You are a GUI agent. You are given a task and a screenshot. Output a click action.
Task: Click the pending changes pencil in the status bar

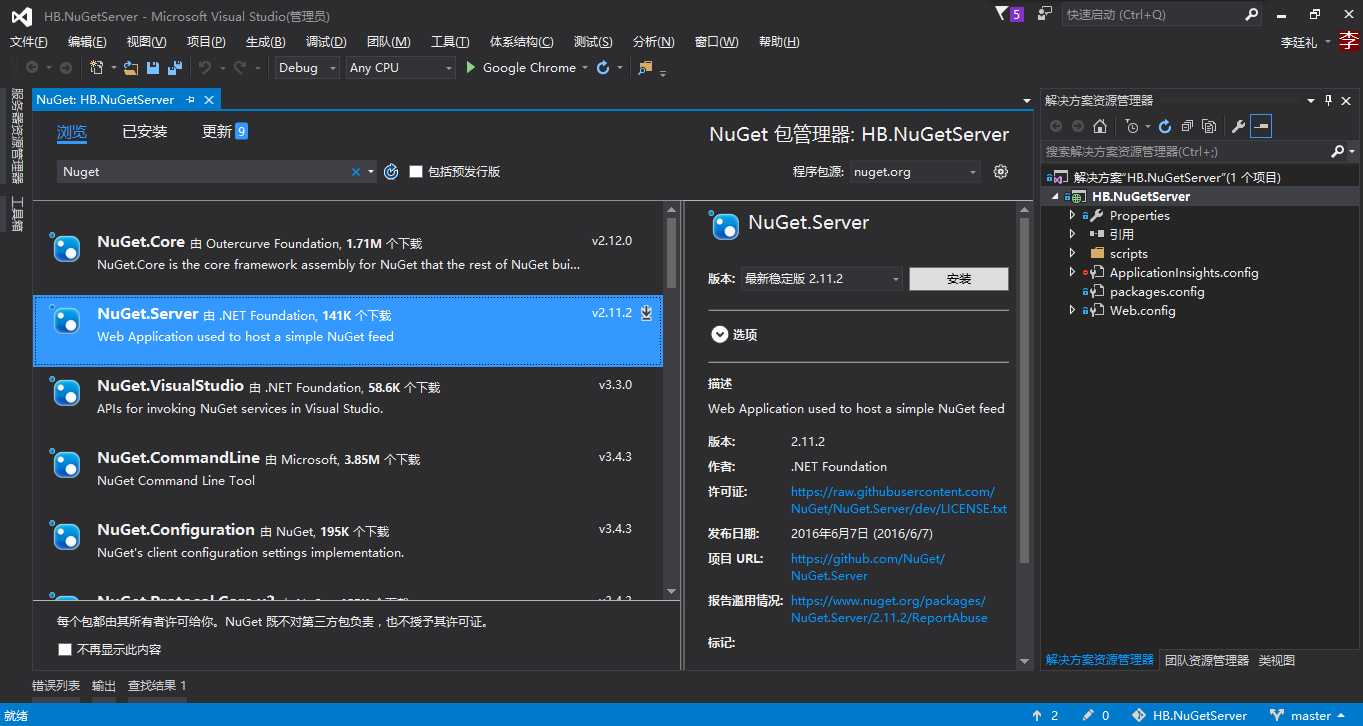1087,715
